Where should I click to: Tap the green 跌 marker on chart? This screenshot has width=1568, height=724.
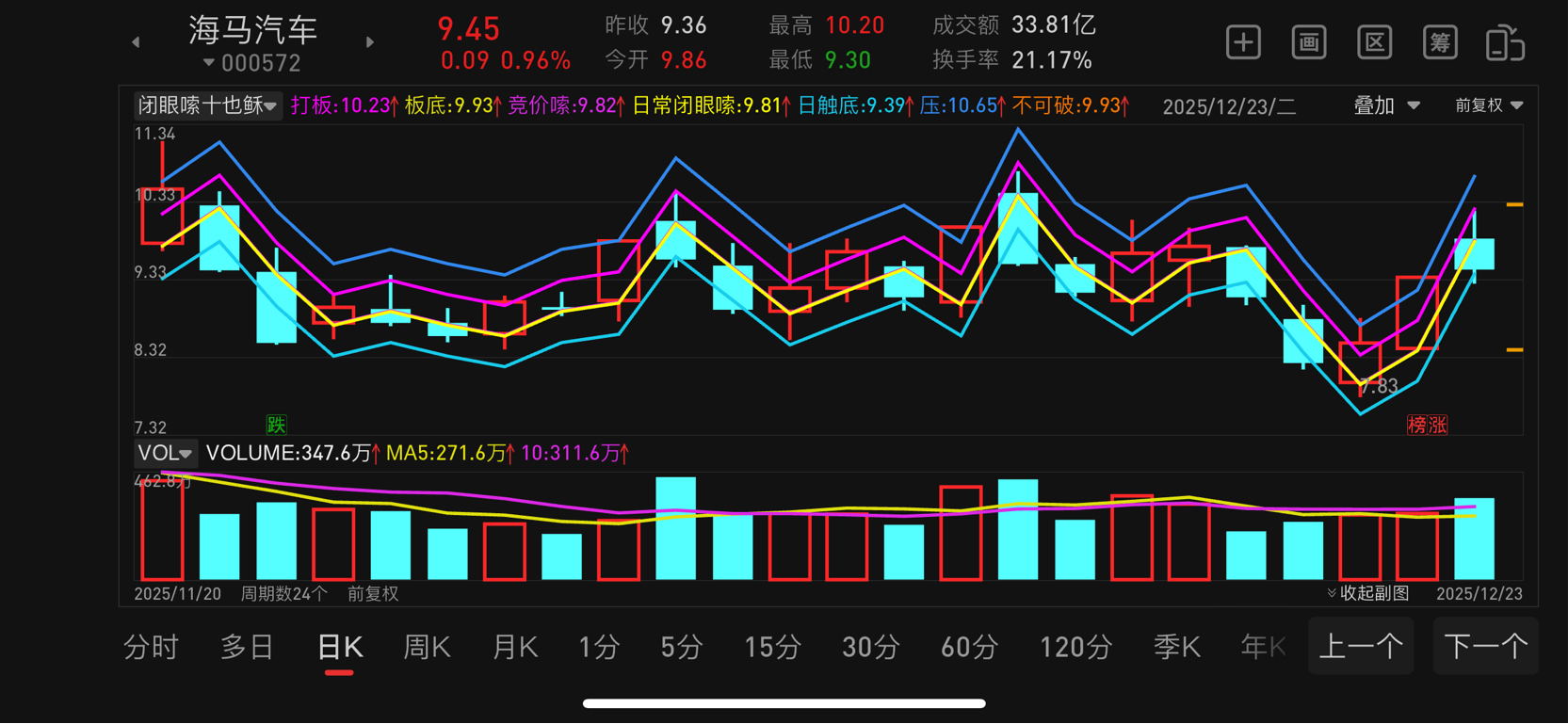click(276, 425)
